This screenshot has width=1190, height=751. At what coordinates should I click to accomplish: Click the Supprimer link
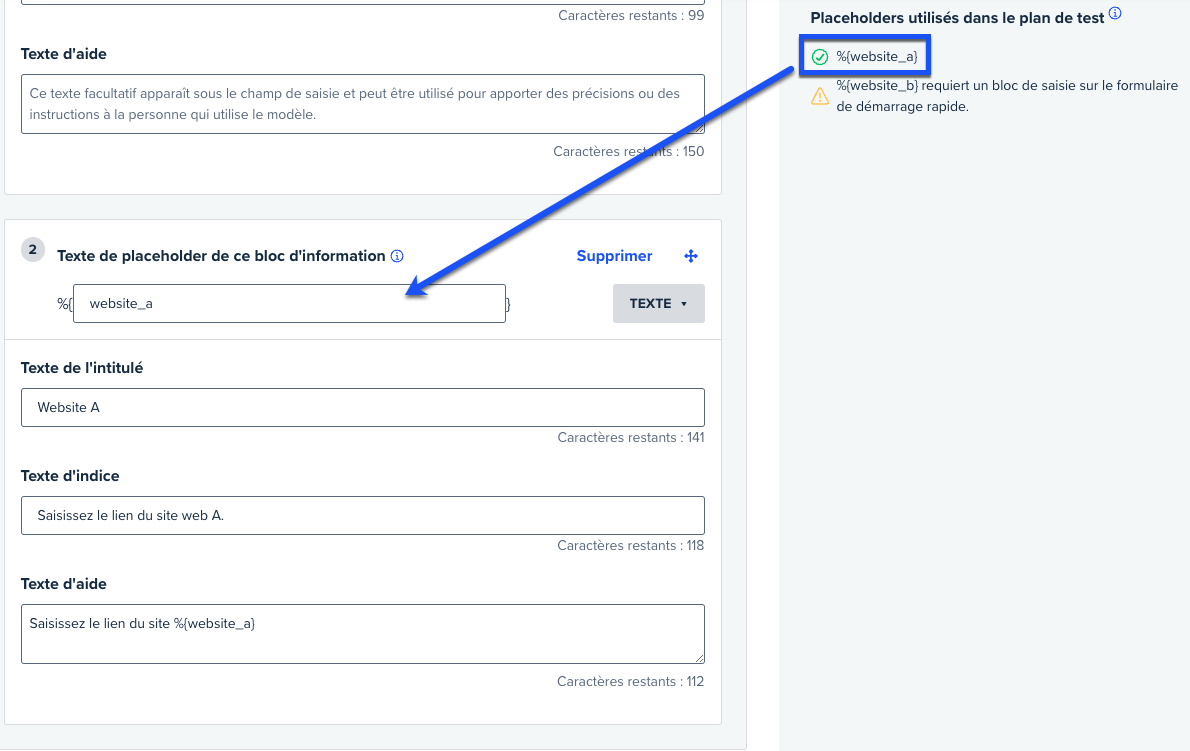(614, 256)
